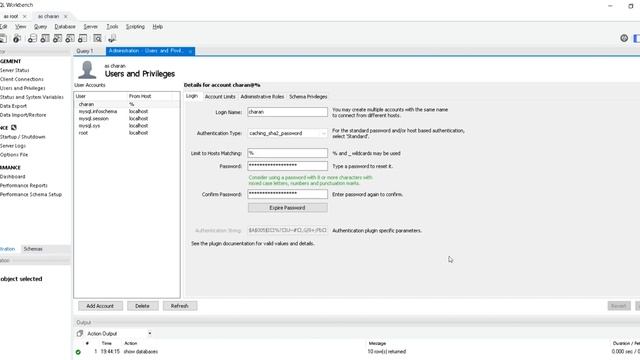Open Data Import/Restore in the navigator
This screenshot has width=640, height=360.
click(23, 115)
